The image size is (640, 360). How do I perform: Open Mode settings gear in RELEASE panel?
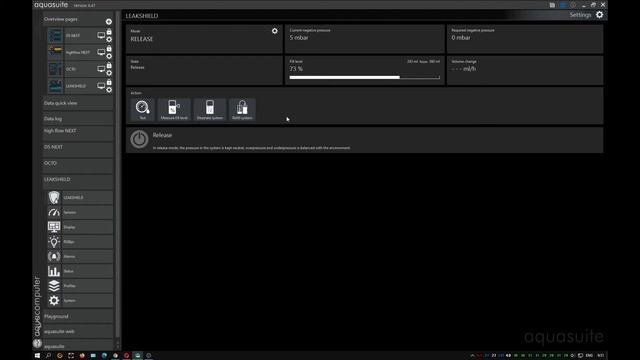point(275,31)
